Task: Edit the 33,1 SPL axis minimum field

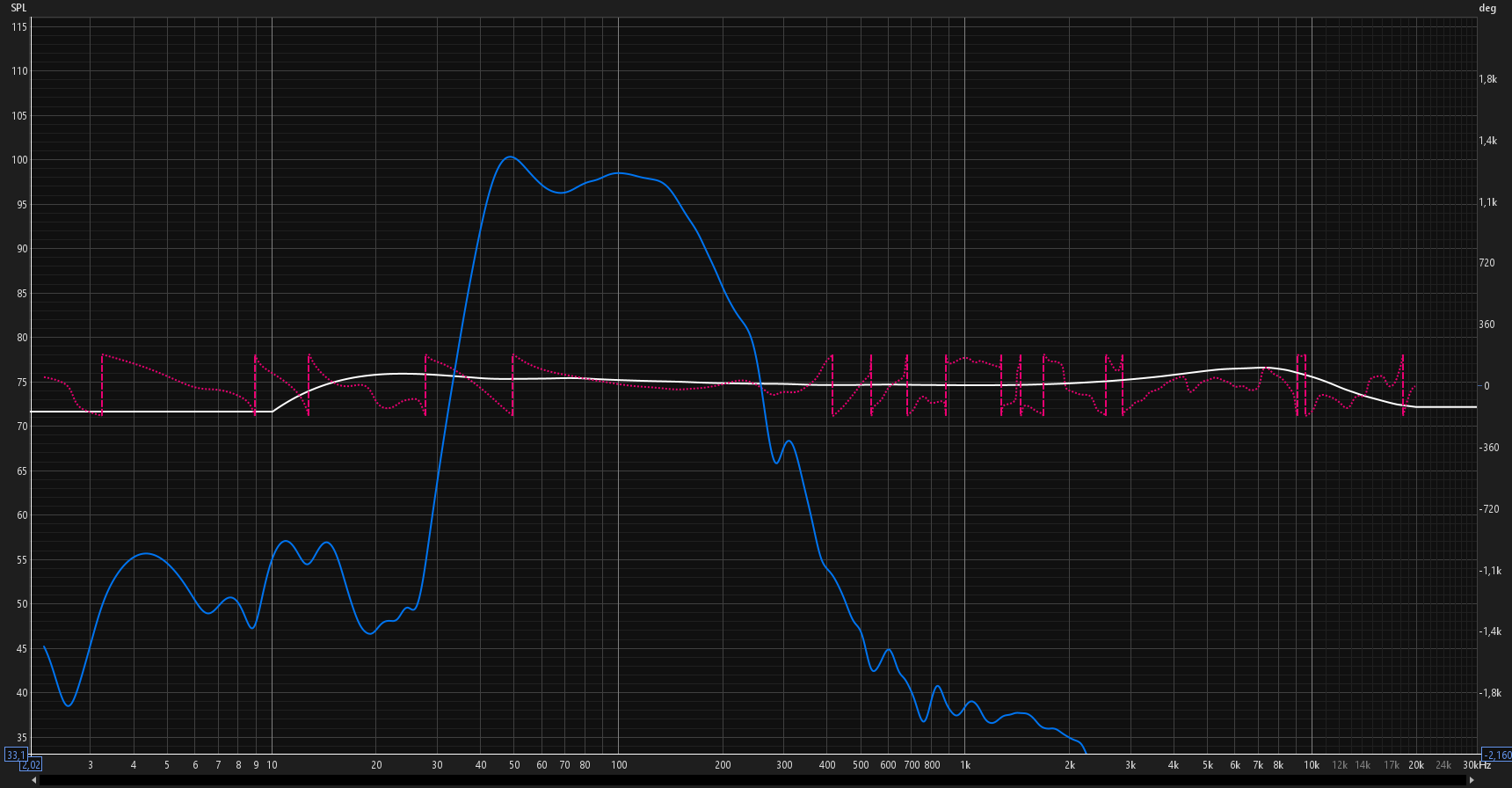Action: click(x=15, y=755)
